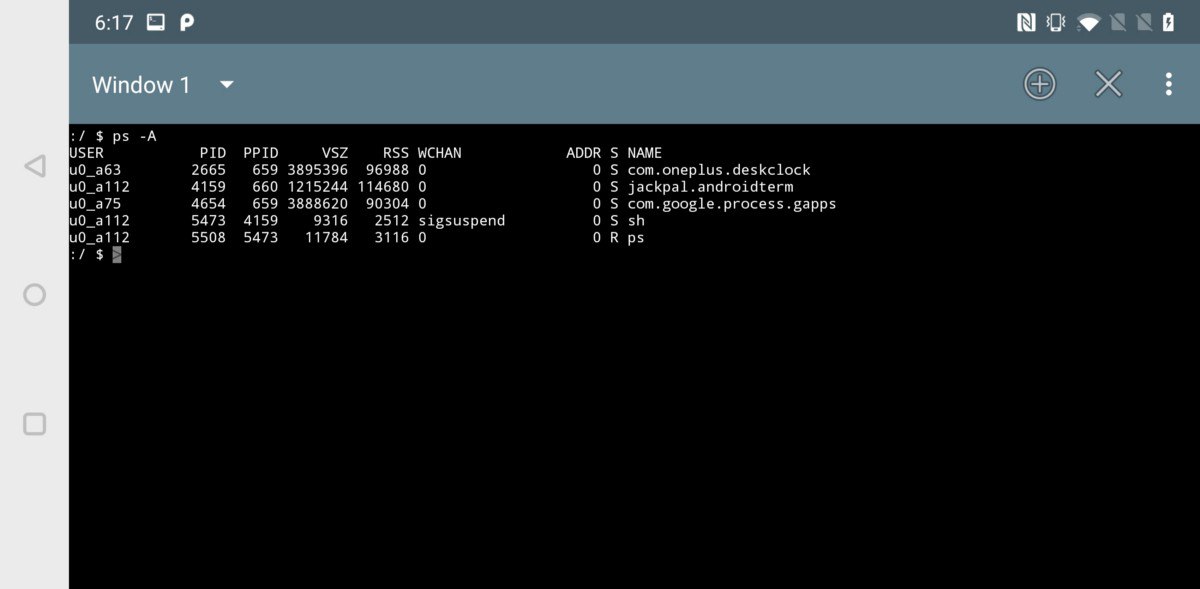Tap the NFC status bar icon
Viewport: 1200px width, 589px height.
click(1026, 22)
